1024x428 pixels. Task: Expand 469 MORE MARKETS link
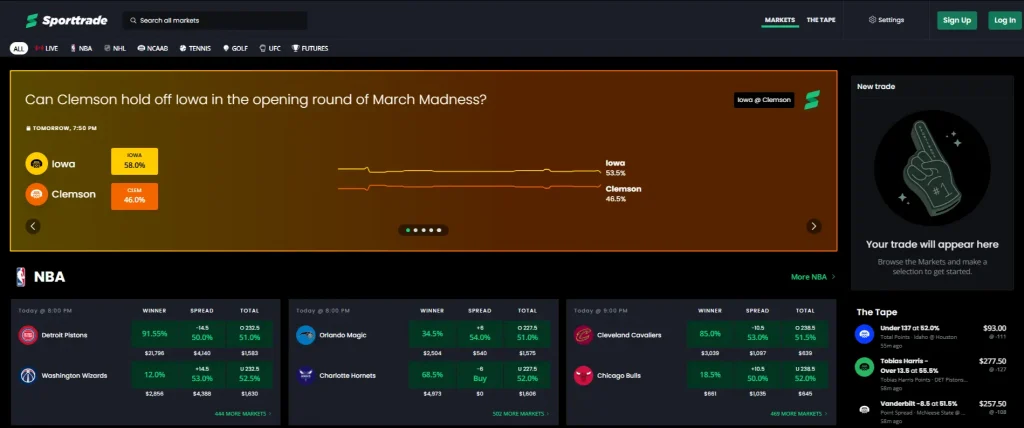point(799,414)
